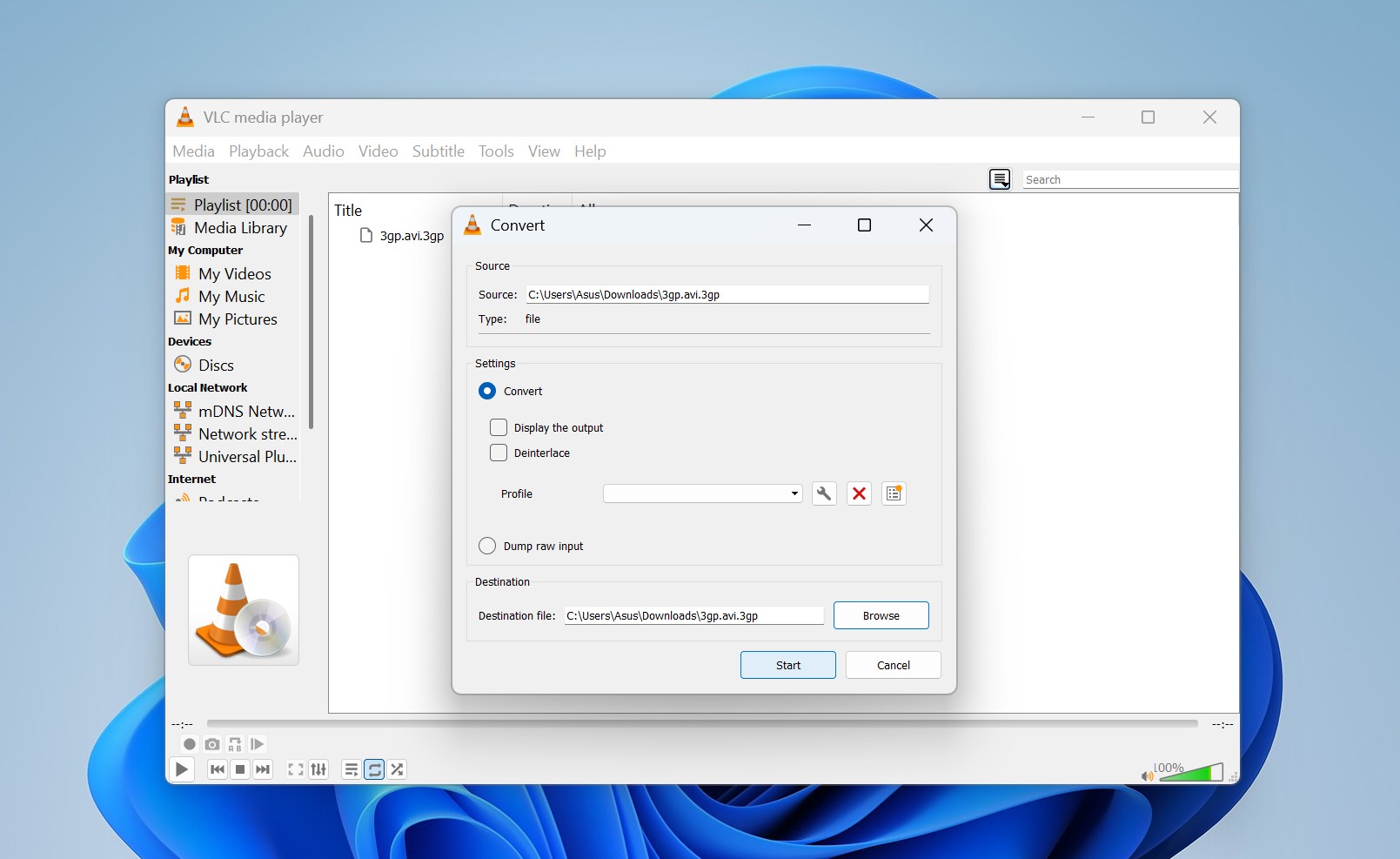Show extended settings equalizer icon

tap(318, 769)
